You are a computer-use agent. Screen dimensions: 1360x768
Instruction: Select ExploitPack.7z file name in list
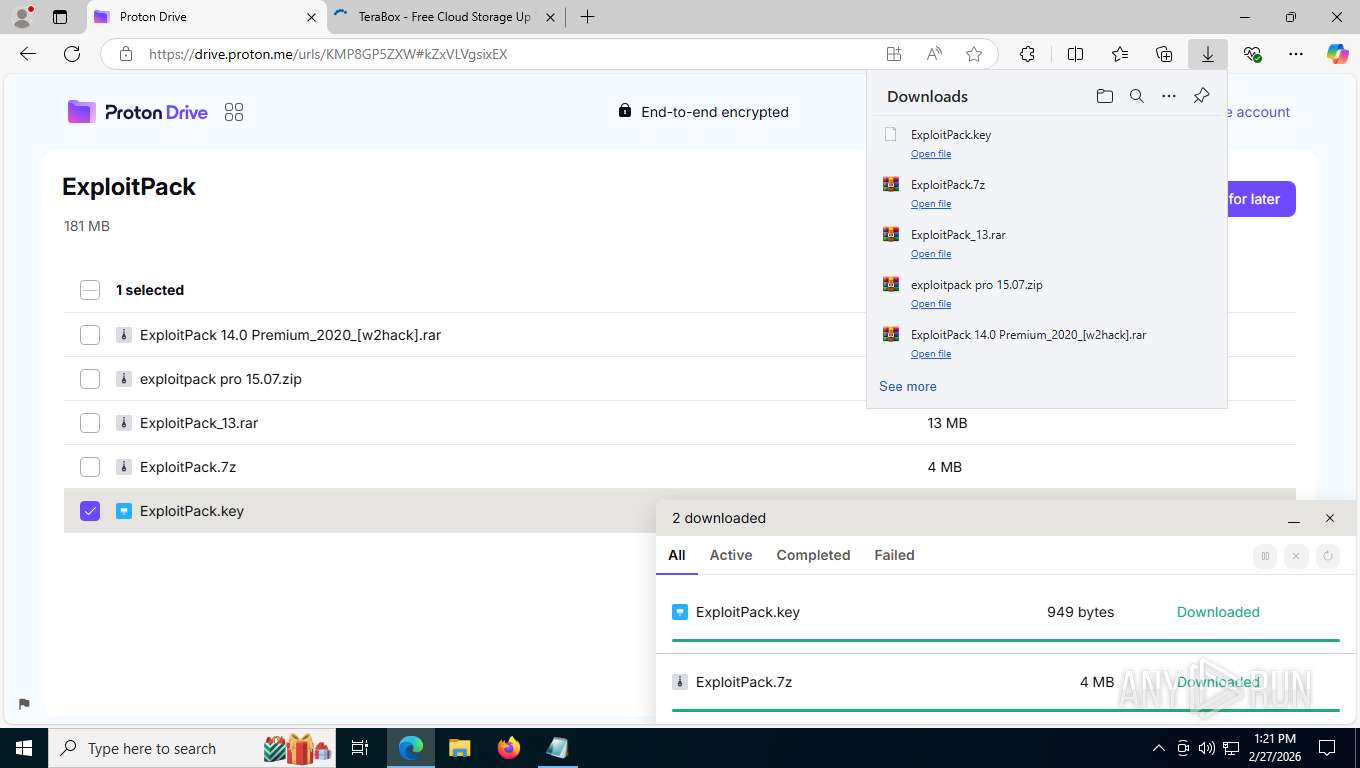coord(188,467)
